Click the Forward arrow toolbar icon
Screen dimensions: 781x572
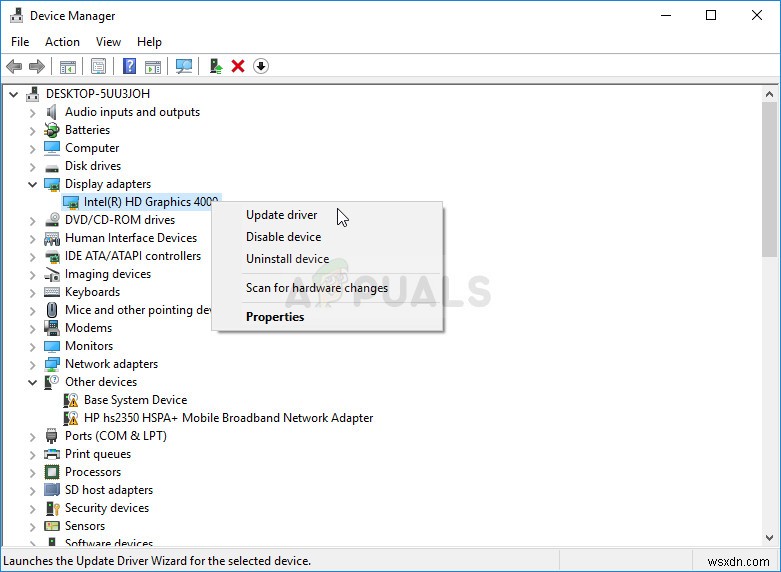pyautogui.click(x=37, y=66)
